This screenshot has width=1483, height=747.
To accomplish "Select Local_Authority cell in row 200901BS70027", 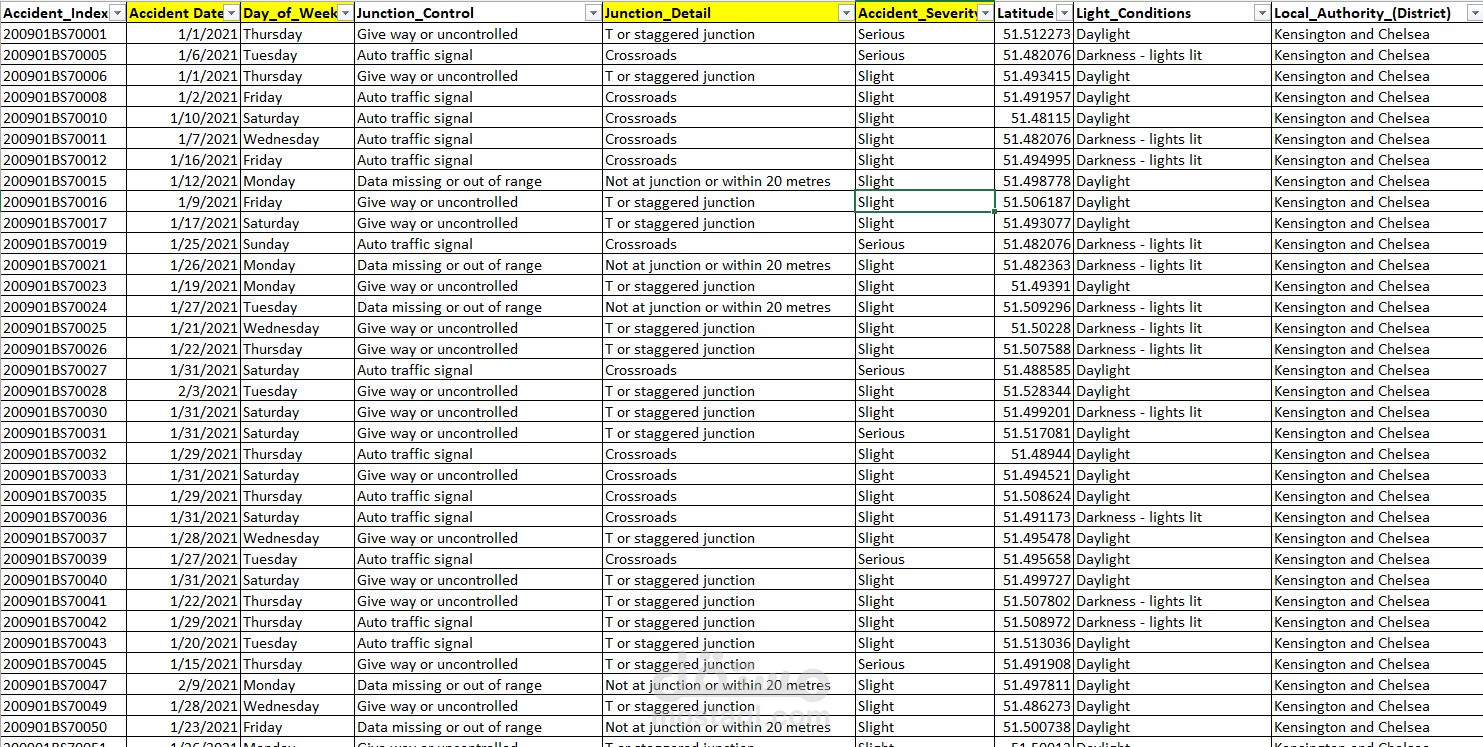I will [1377, 370].
